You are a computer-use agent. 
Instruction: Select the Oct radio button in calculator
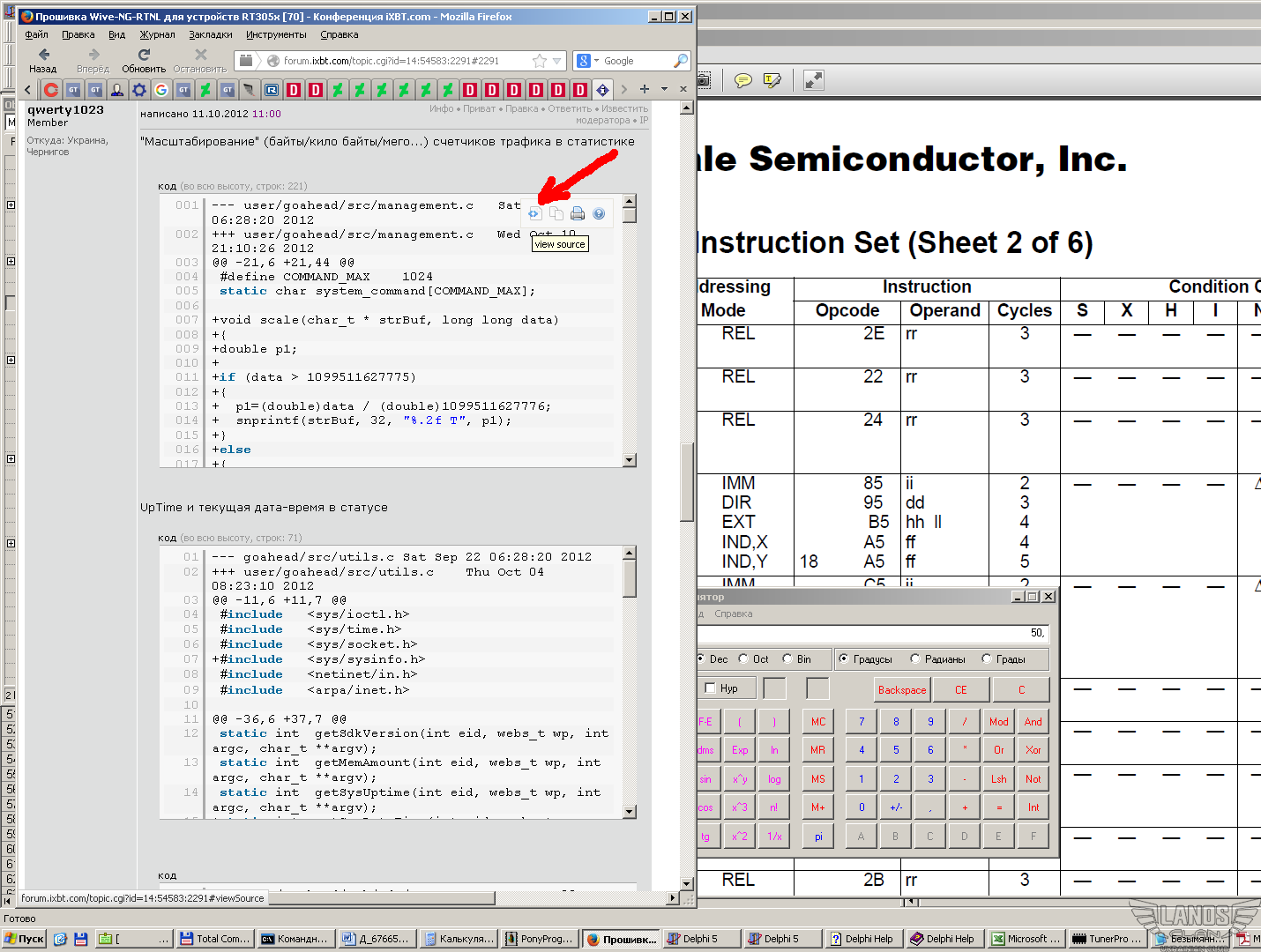coord(743,659)
